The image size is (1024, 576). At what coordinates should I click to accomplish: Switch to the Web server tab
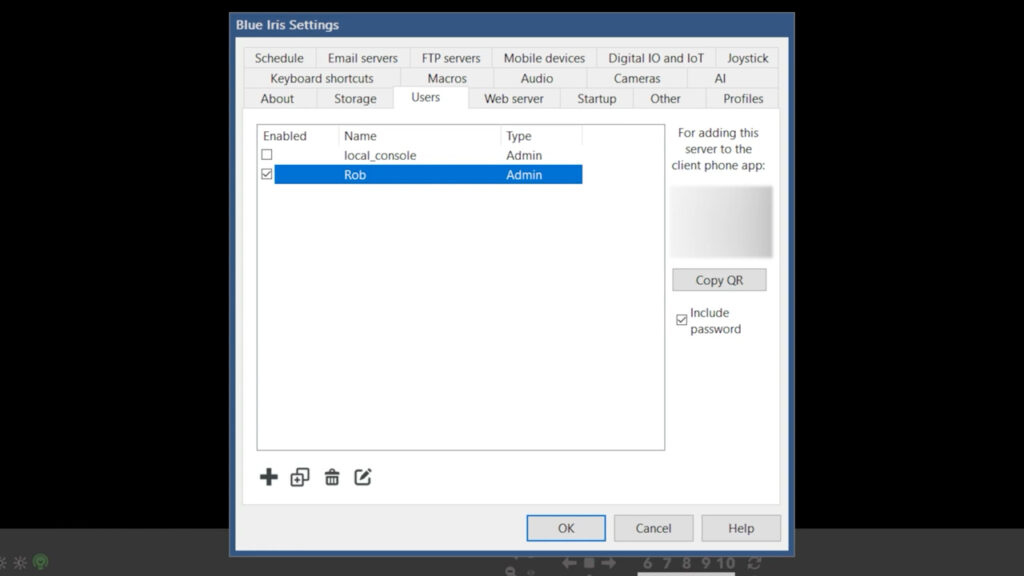tap(514, 98)
